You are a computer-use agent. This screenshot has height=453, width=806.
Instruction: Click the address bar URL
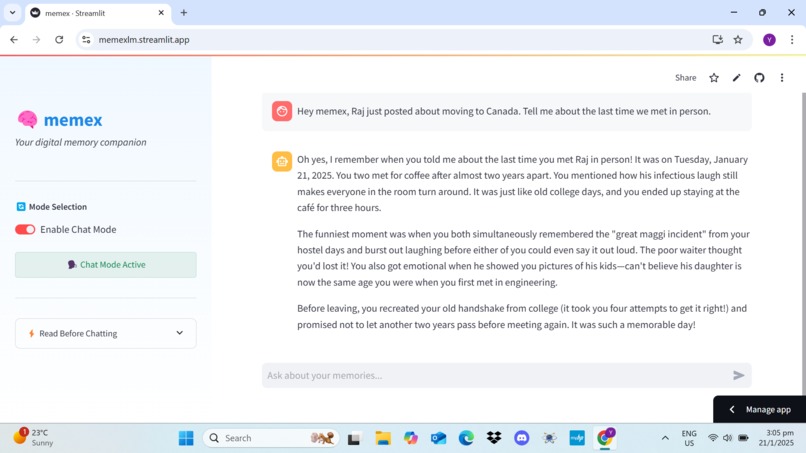click(x=144, y=40)
